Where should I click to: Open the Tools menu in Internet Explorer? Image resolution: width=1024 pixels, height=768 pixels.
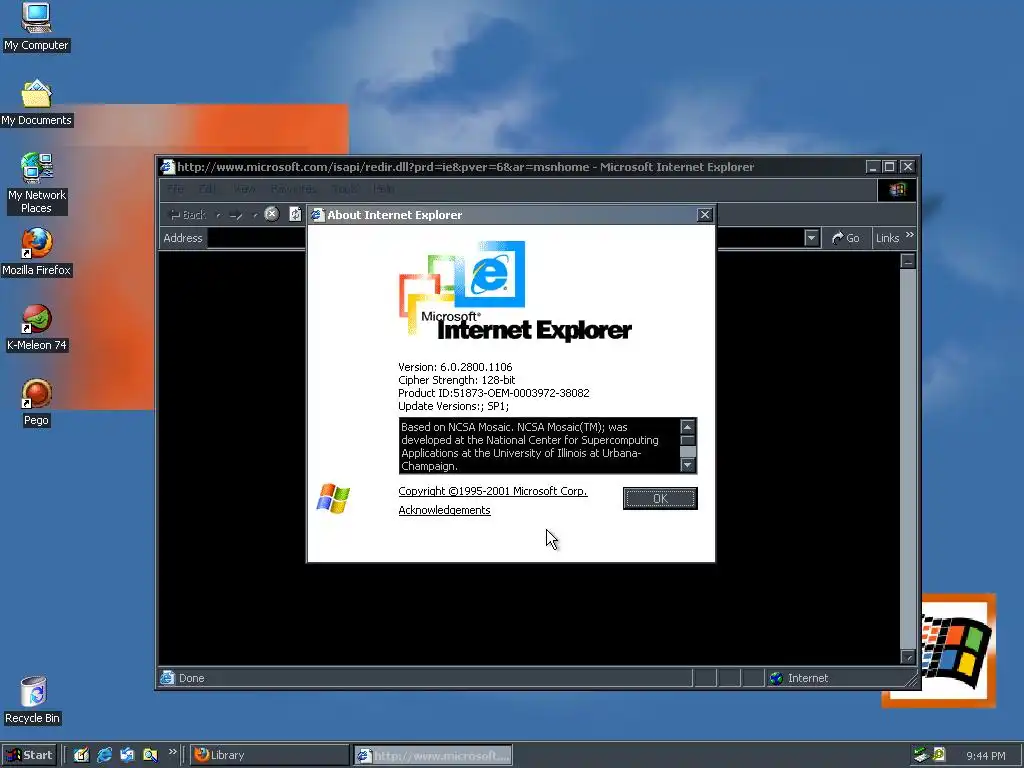344,189
